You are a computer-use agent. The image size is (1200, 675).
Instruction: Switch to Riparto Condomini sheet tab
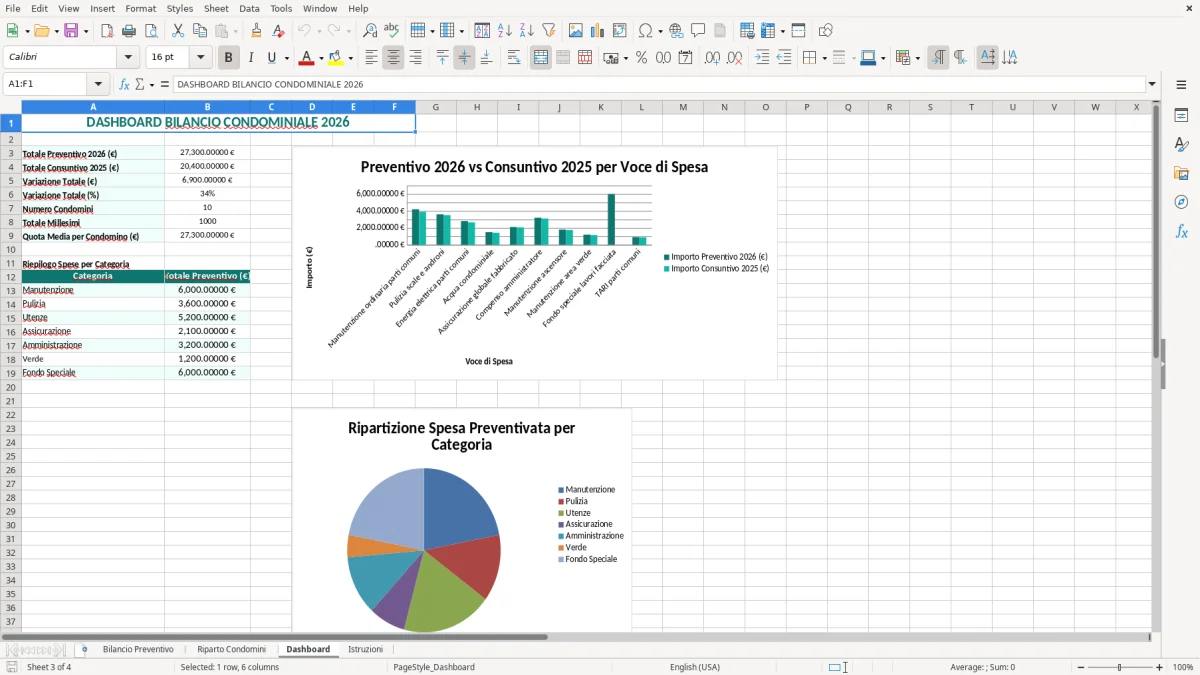point(231,649)
